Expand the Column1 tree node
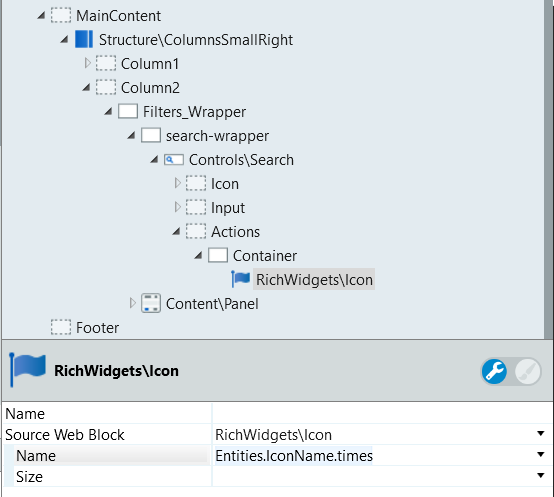Image resolution: width=554 pixels, height=497 pixels. 88,63
